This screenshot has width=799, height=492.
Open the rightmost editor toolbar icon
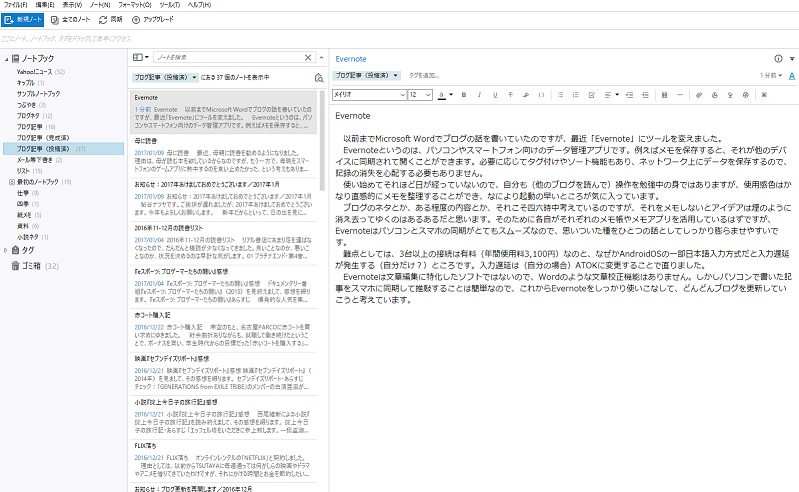pos(764,95)
